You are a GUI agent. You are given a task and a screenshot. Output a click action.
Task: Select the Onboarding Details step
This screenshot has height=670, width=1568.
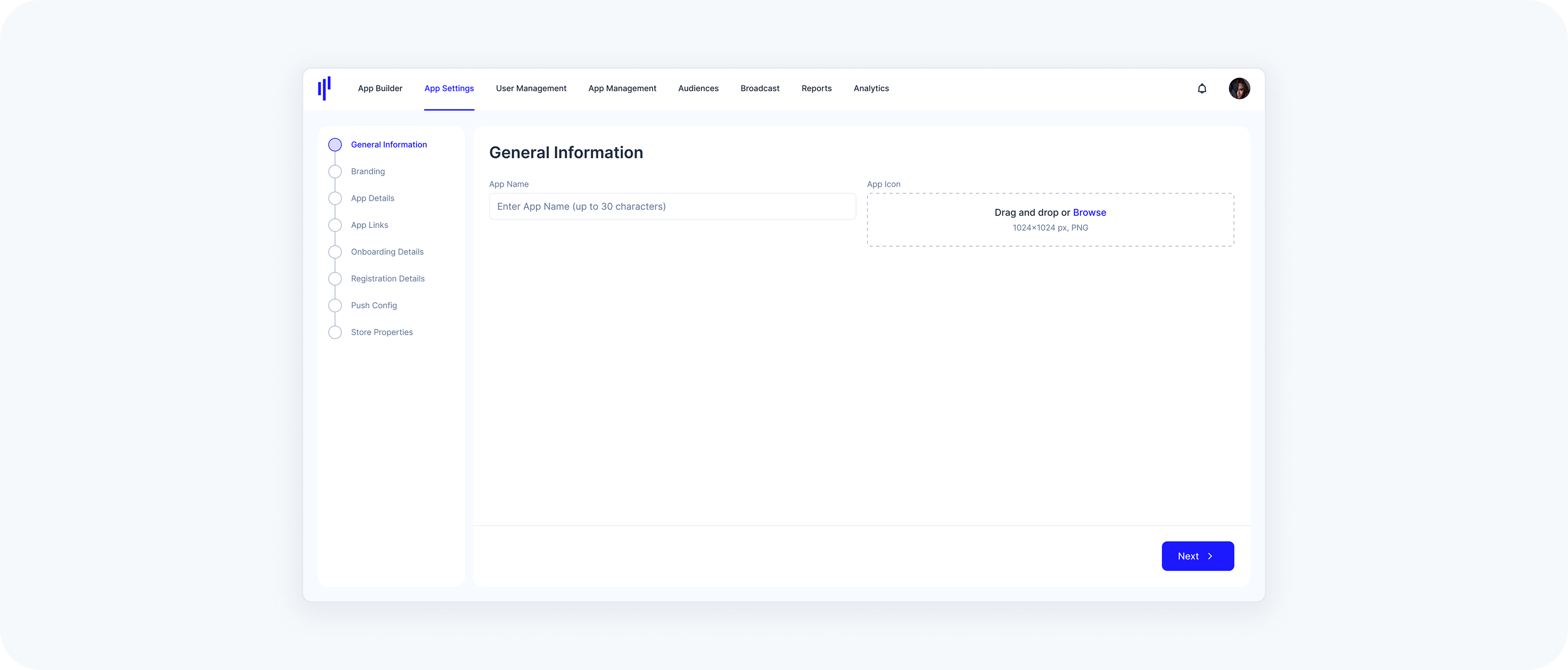coord(387,251)
